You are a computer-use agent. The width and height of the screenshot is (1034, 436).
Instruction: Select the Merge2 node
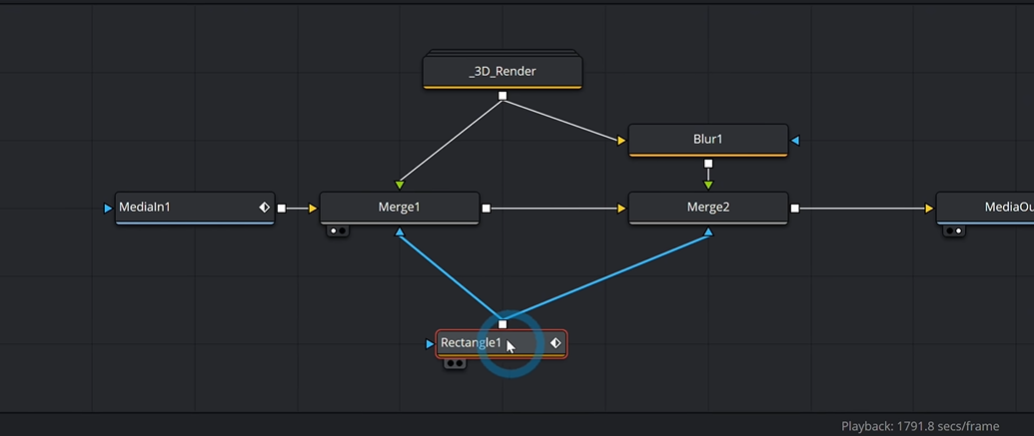(x=708, y=208)
